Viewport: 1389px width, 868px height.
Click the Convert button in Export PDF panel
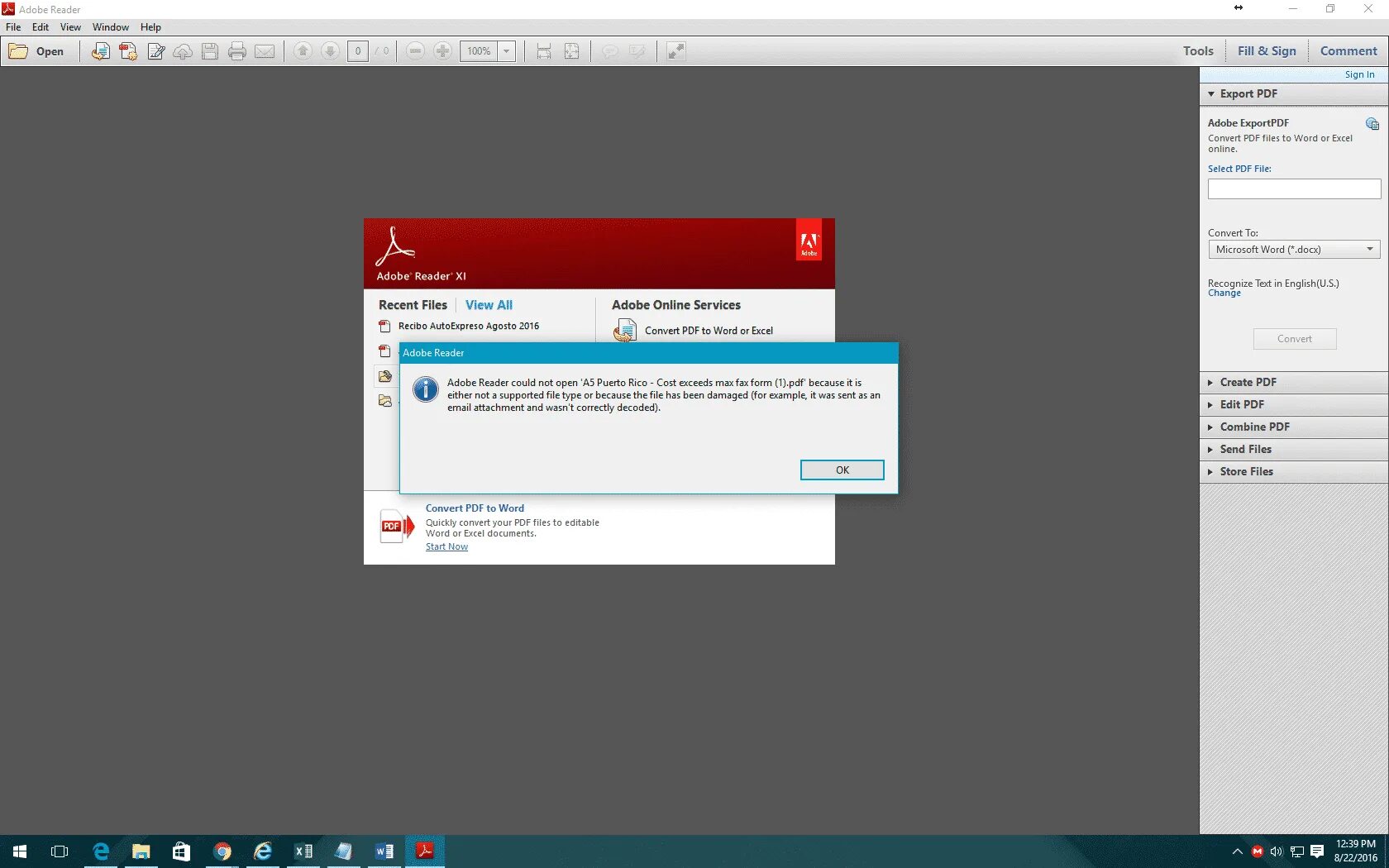pyautogui.click(x=1295, y=339)
